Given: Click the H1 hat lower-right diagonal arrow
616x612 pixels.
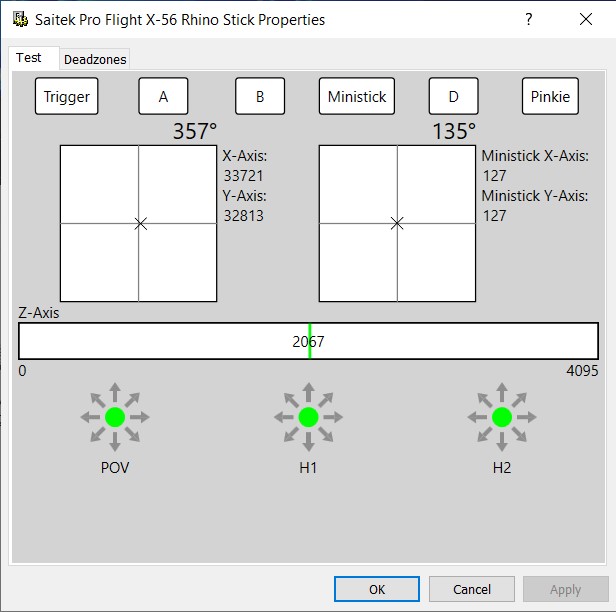Looking at the screenshot, I should (326, 434).
